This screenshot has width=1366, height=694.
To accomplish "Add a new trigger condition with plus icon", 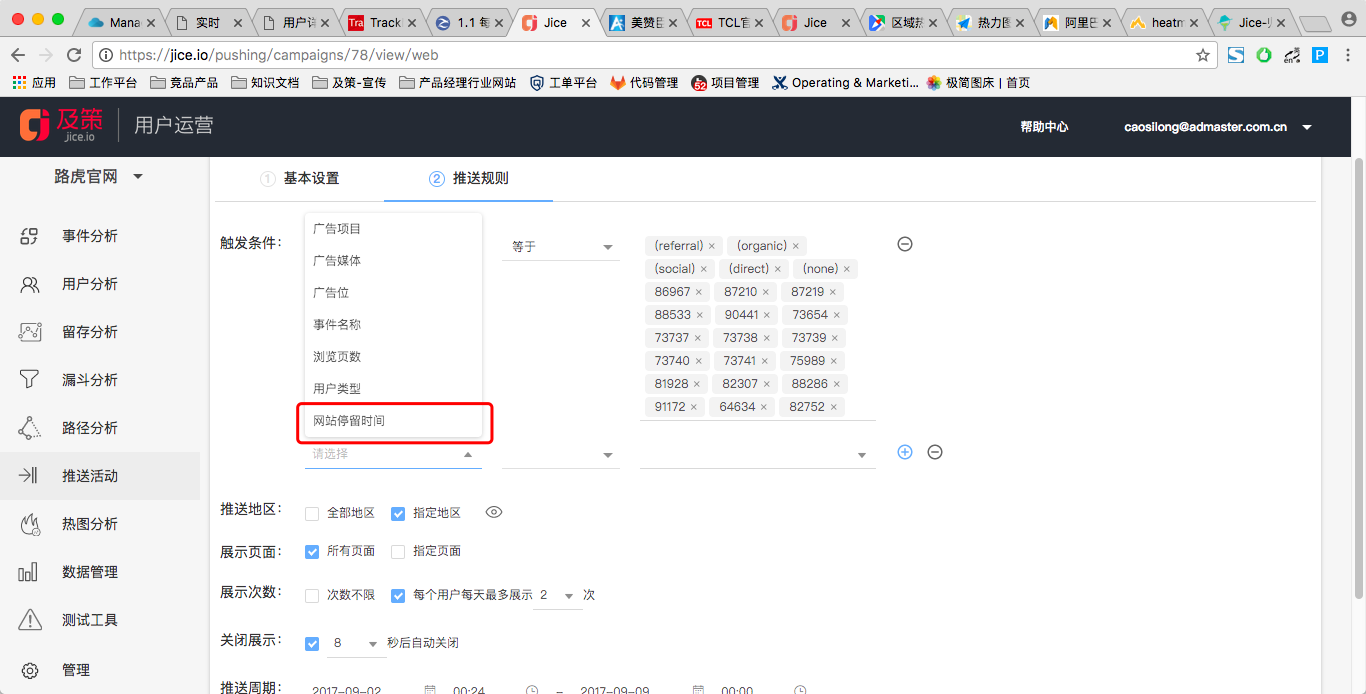I will pyautogui.click(x=904, y=452).
